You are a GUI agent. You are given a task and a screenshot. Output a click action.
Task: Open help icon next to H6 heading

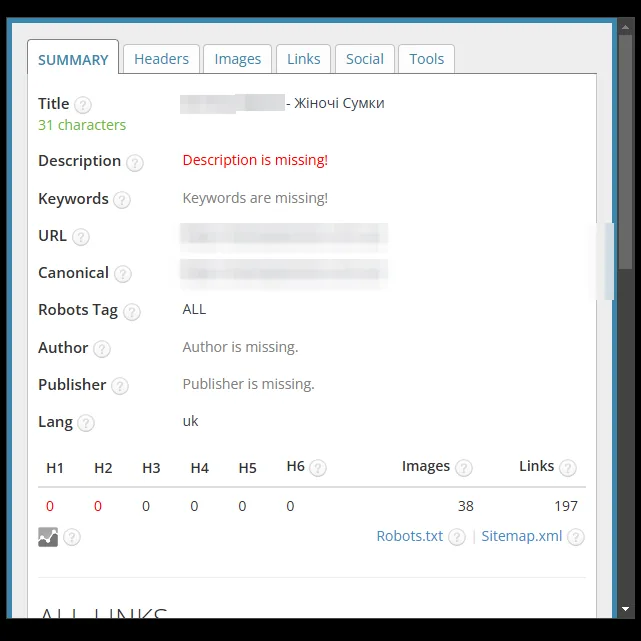318,468
